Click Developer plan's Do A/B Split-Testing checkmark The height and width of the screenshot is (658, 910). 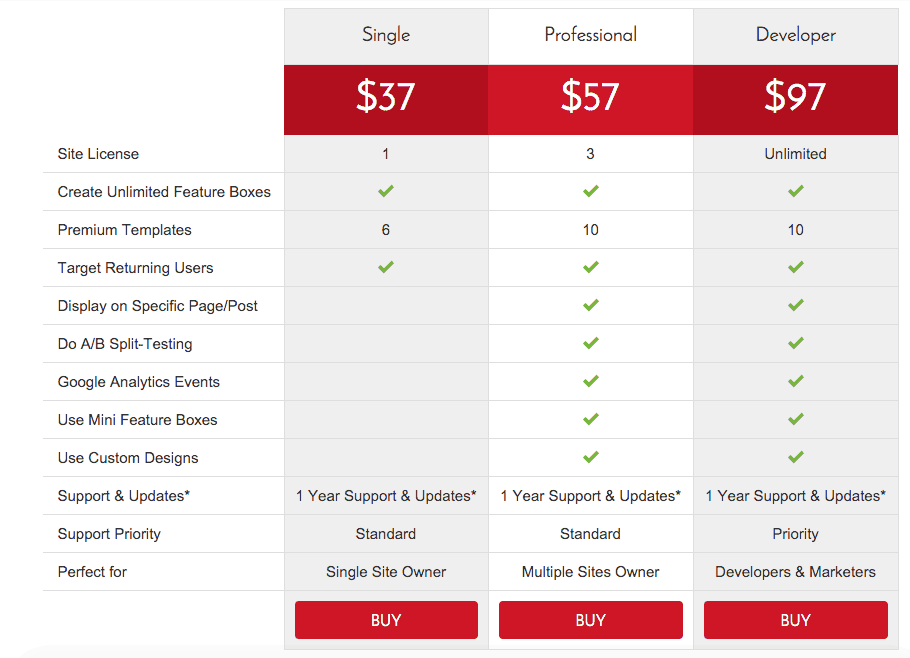pyautogui.click(x=796, y=343)
